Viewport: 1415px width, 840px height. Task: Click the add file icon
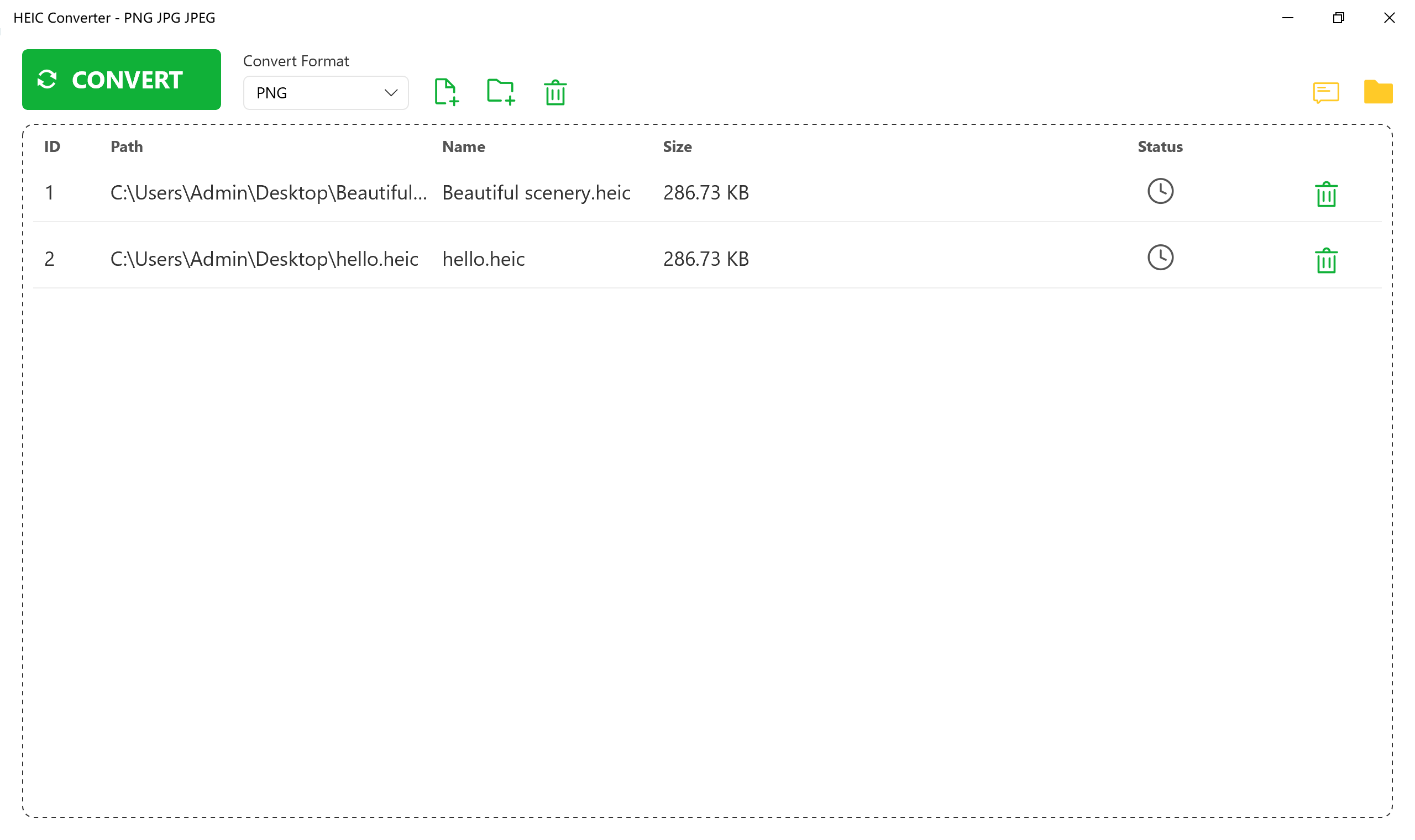(446, 92)
